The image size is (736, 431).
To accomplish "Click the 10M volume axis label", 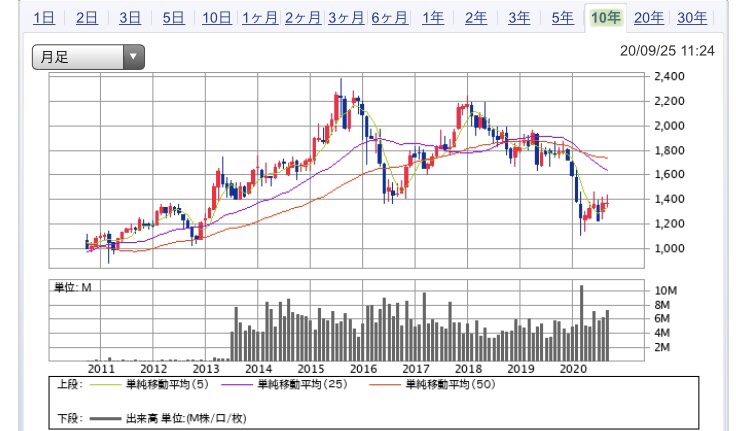I will [666, 291].
